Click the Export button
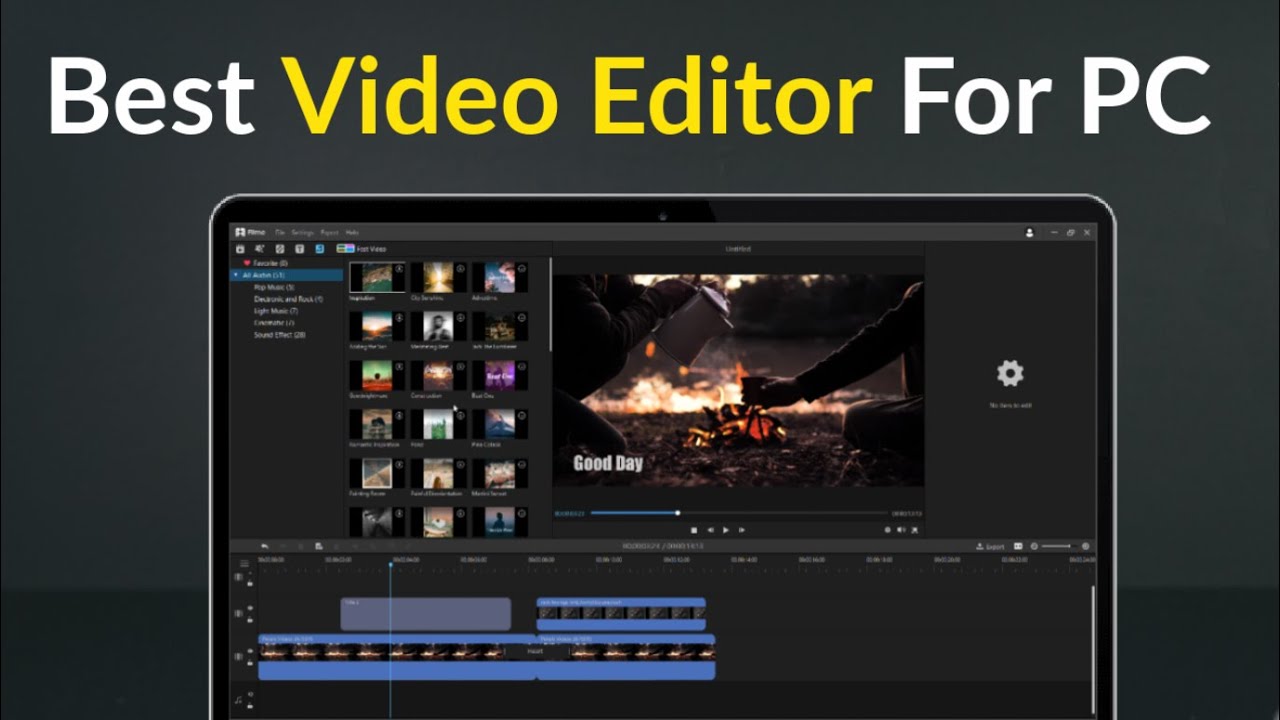The image size is (1280, 720). pyautogui.click(x=991, y=547)
